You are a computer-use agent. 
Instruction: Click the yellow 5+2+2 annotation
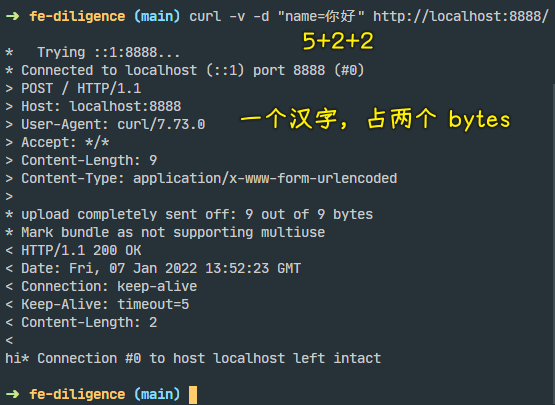tap(338, 41)
